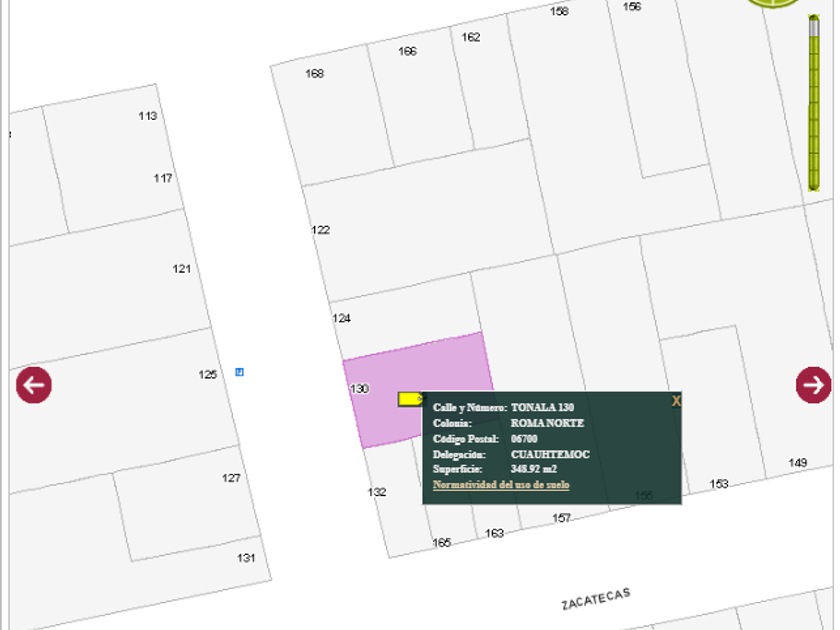This screenshot has width=840, height=630.
Task: Select lot number 166
Action: coord(407,51)
